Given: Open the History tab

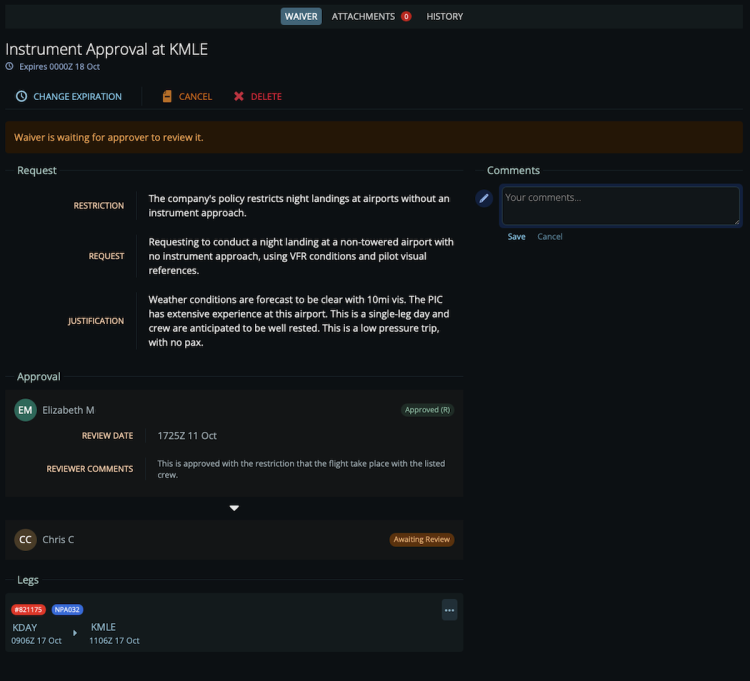Looking at the screenshot, I should (x=444, y=17).
